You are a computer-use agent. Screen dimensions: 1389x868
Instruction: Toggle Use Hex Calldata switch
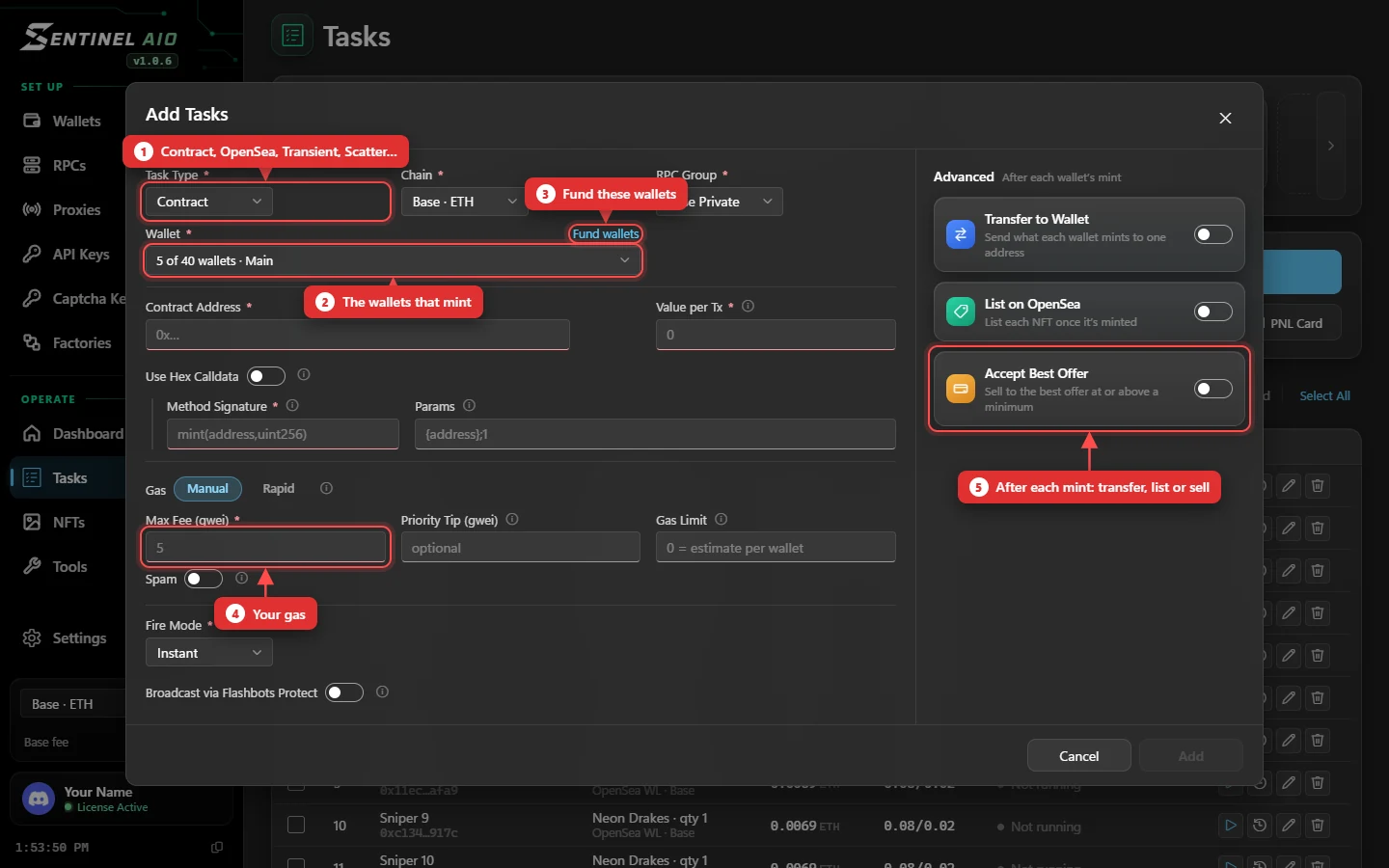tap(266, 376)
